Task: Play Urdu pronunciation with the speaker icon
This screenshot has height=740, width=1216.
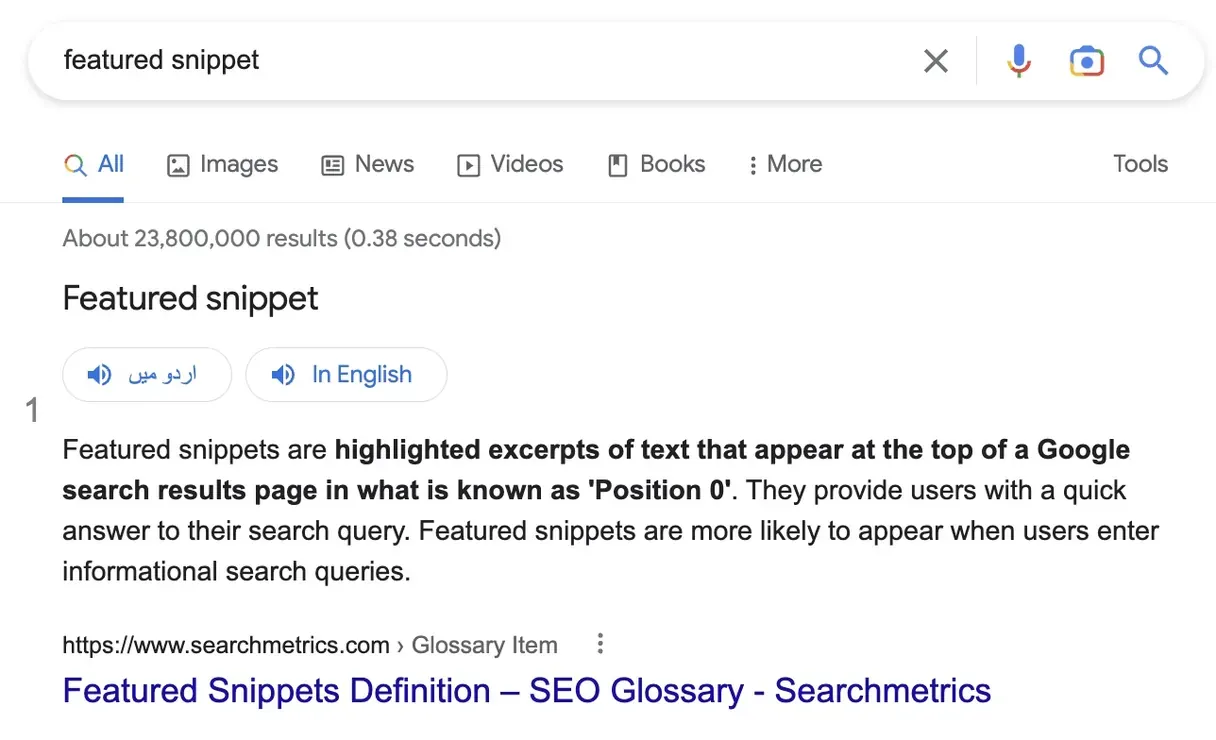Action: [x=99, y=374]
